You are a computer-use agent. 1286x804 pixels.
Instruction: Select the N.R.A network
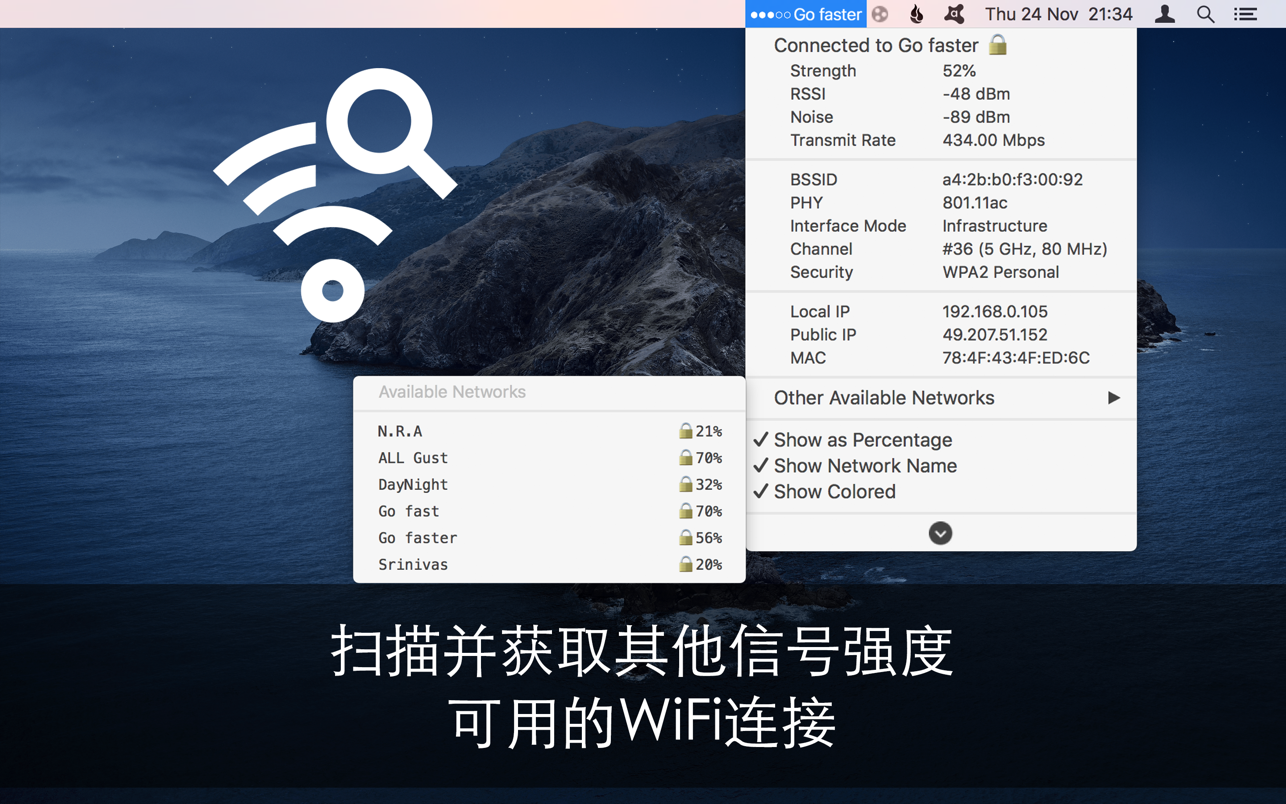click(549, 431)
